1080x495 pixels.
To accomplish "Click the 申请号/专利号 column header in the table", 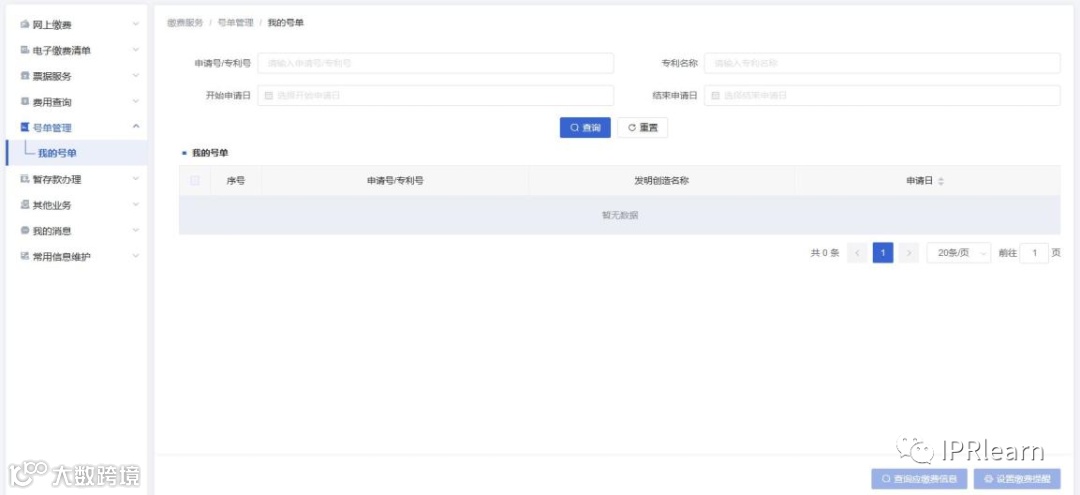I will pyautogui.click(x=395, y=181).
